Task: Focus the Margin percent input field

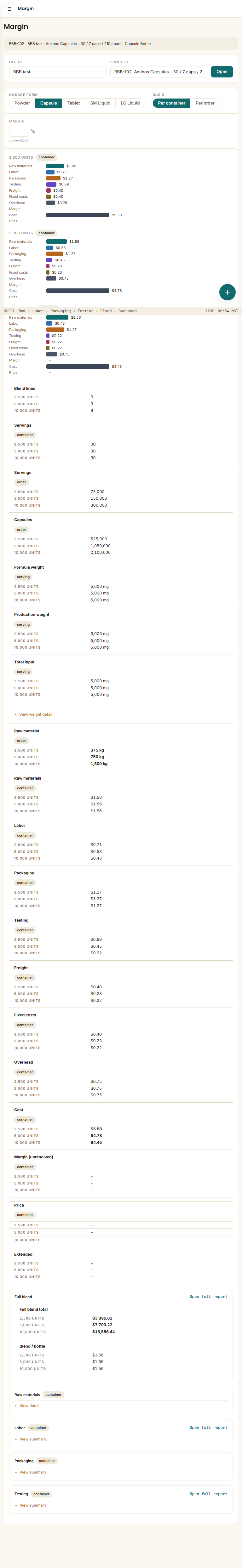Action: 19,131
